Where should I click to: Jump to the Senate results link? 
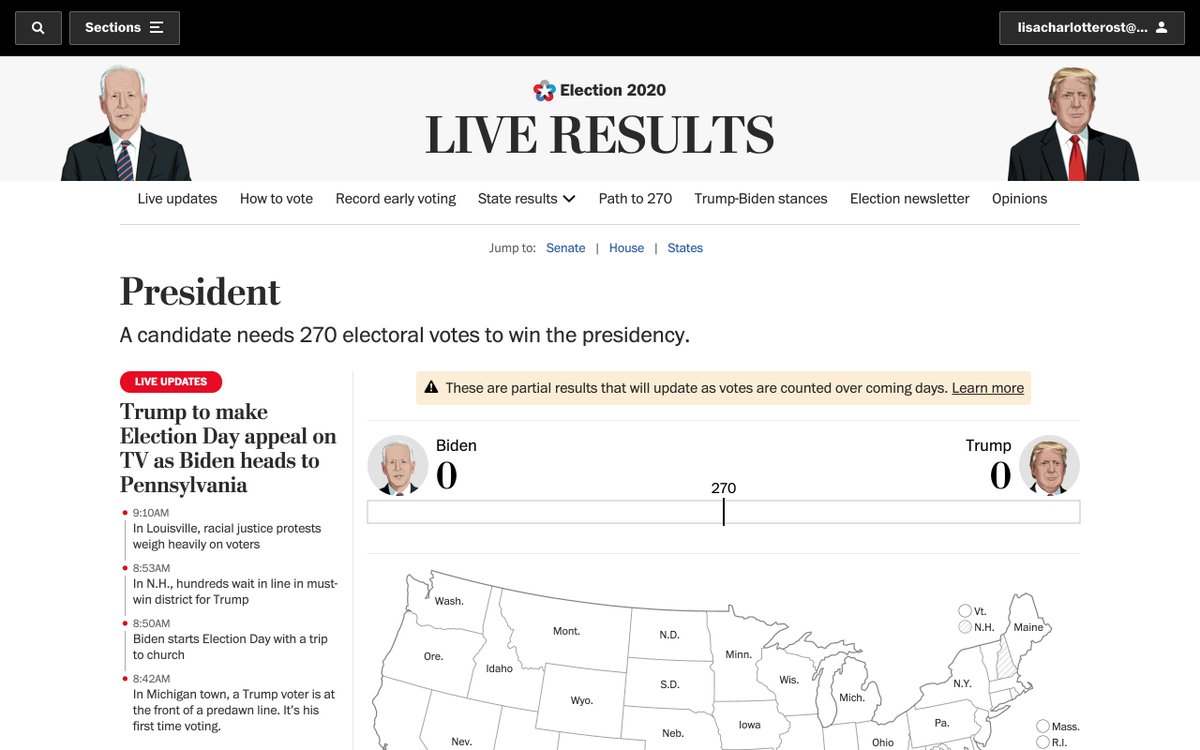tap(565, 248)
